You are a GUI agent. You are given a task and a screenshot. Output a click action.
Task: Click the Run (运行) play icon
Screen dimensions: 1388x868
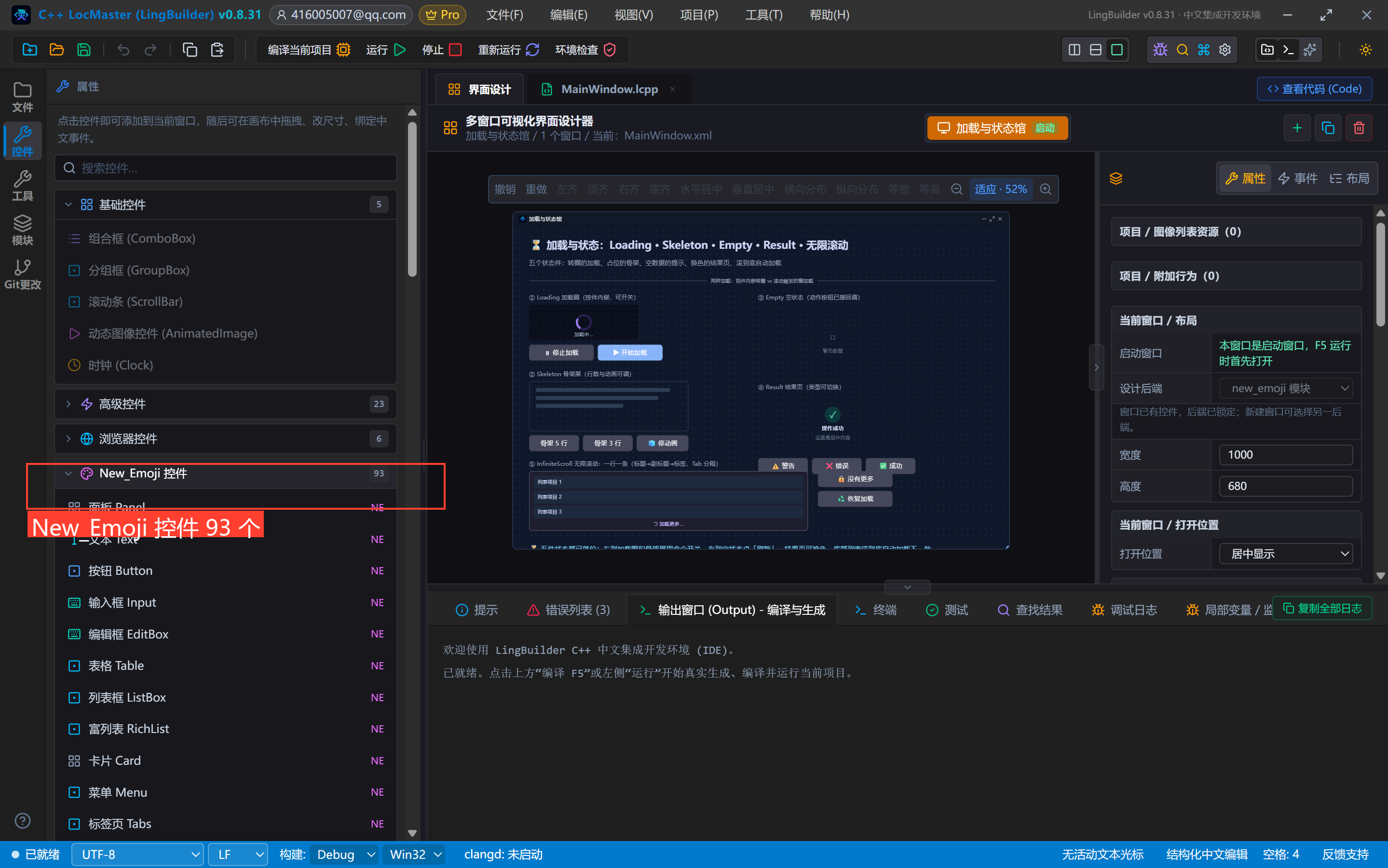click(x=400, y=50)
